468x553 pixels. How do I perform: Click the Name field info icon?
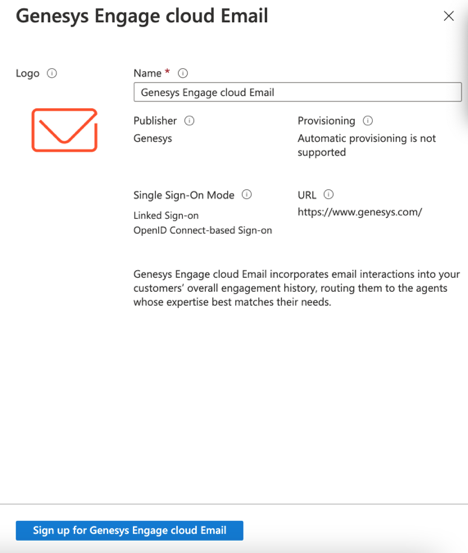(183, 73)
